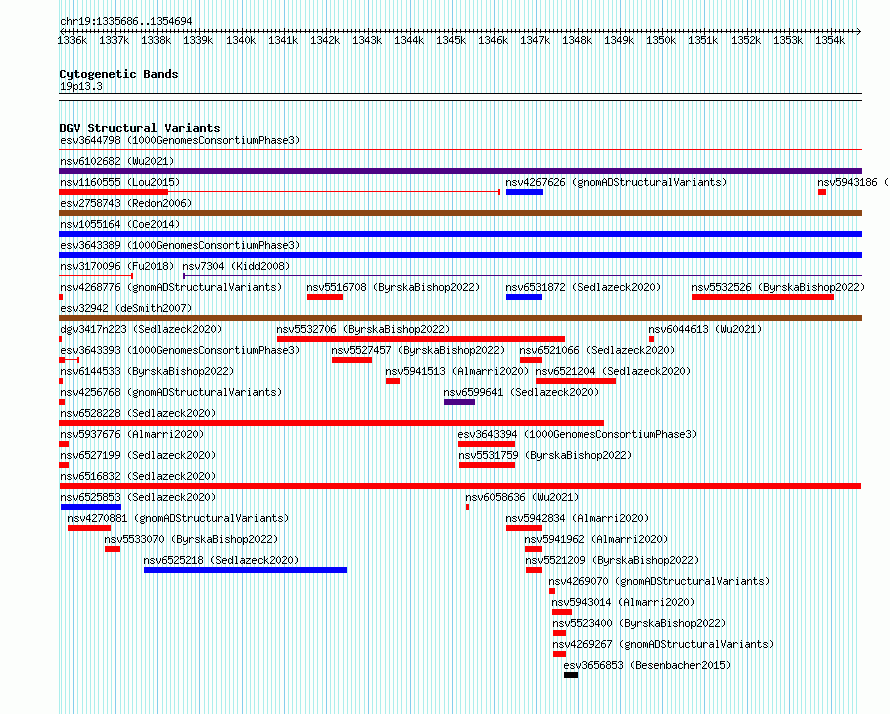Click nsv5531759 (ByrskaBishop2022) label

545,455
